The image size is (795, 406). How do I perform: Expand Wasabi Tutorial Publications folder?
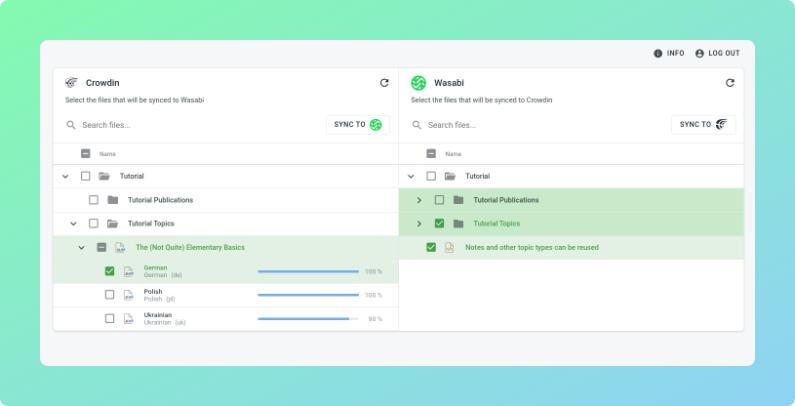419,200
